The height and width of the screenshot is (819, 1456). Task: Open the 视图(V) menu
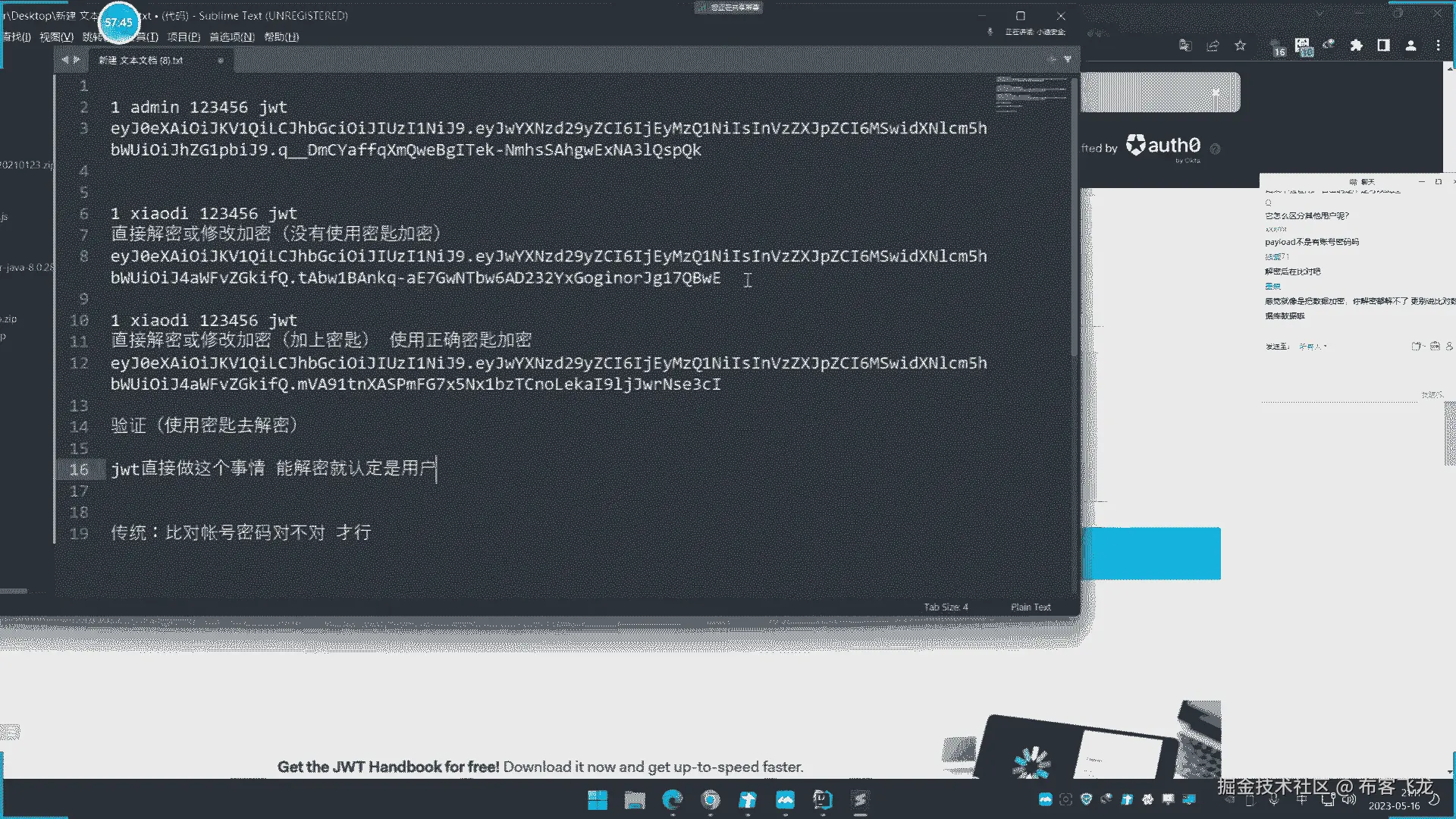pyautogui.click(x=56, y=36)
